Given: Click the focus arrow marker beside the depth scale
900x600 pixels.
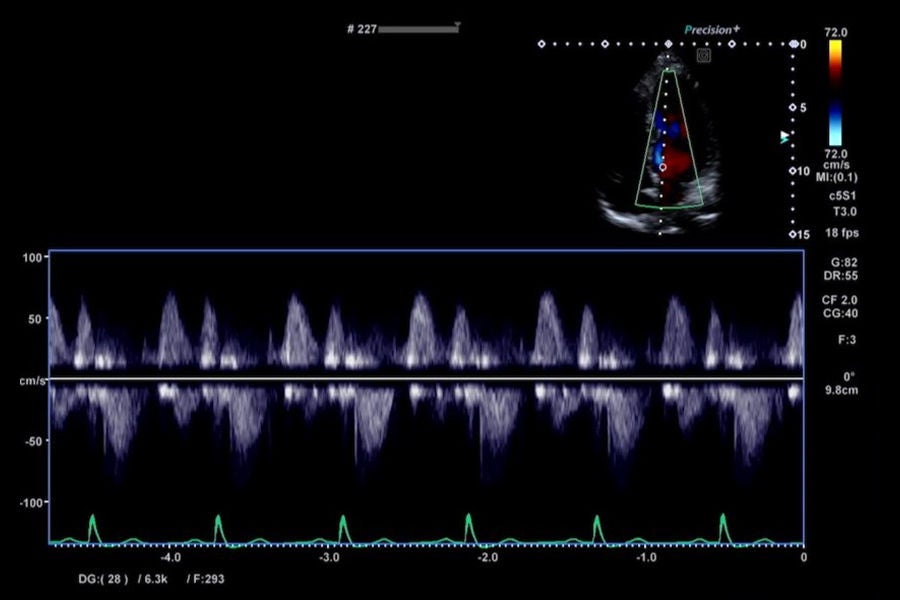Looking at the screenshot, I should pyautogui.click(x=785, y=137).
